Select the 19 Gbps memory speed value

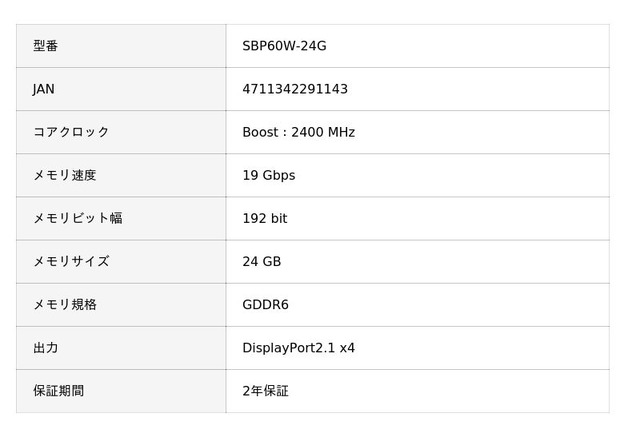[x=268, y=175]
